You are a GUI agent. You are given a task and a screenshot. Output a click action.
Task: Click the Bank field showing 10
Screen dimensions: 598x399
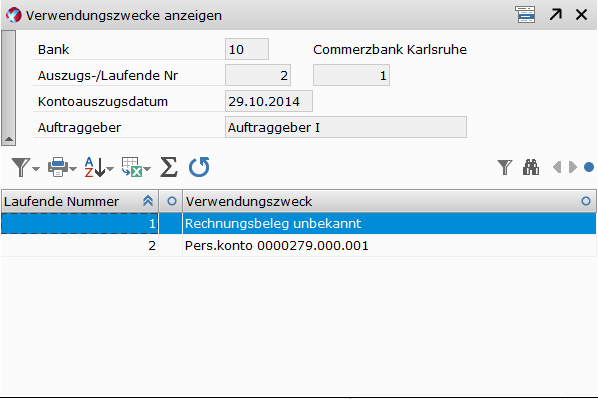click(x=247, y=49)
